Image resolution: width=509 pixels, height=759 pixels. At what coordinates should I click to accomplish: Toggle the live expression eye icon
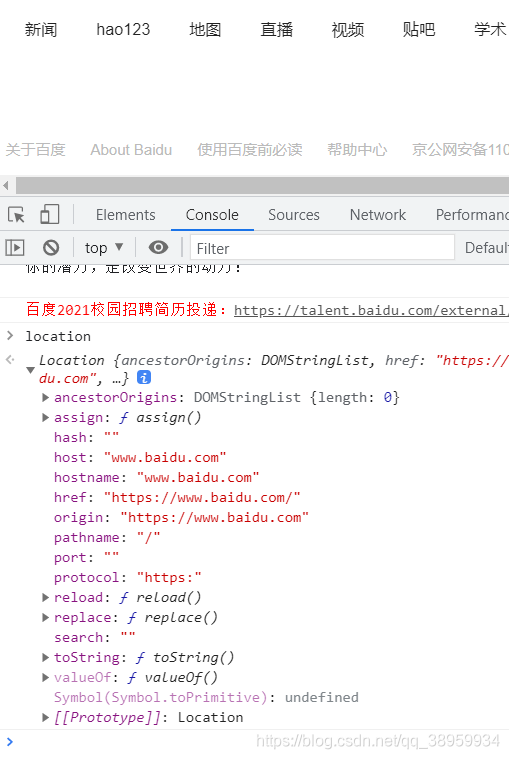(158, 248)
